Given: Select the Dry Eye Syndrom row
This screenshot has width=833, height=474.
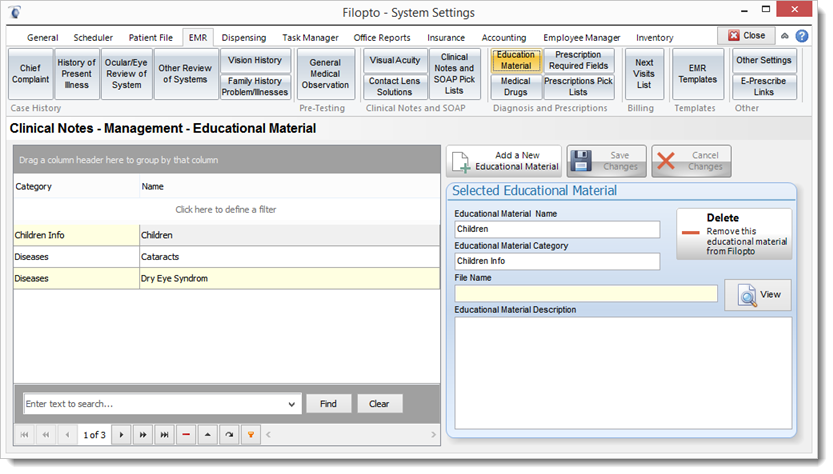Looking at the screenshot, I should click(x=227, y=278).
